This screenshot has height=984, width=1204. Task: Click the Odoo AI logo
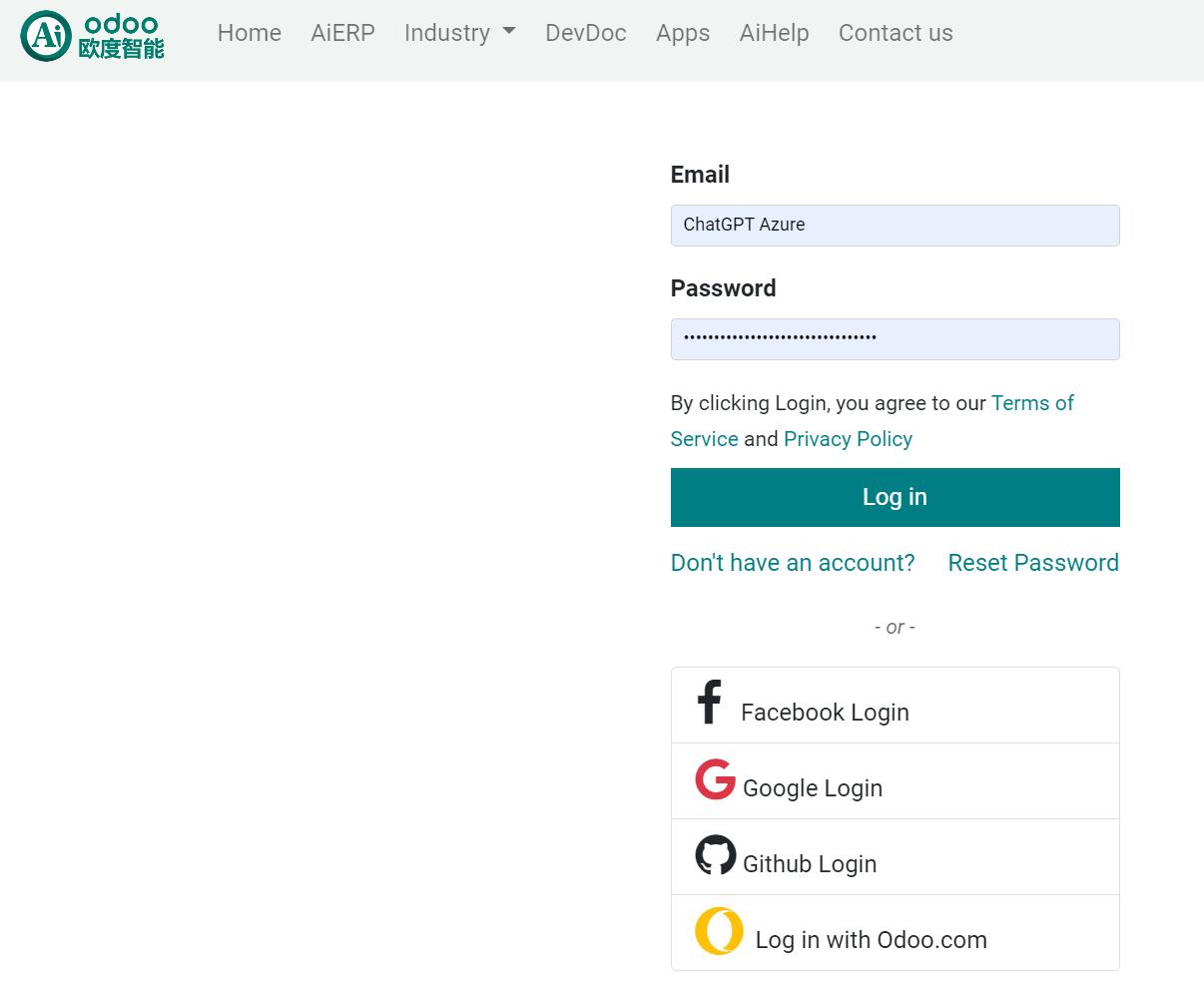pyautogui.click(x=93, y=36)
